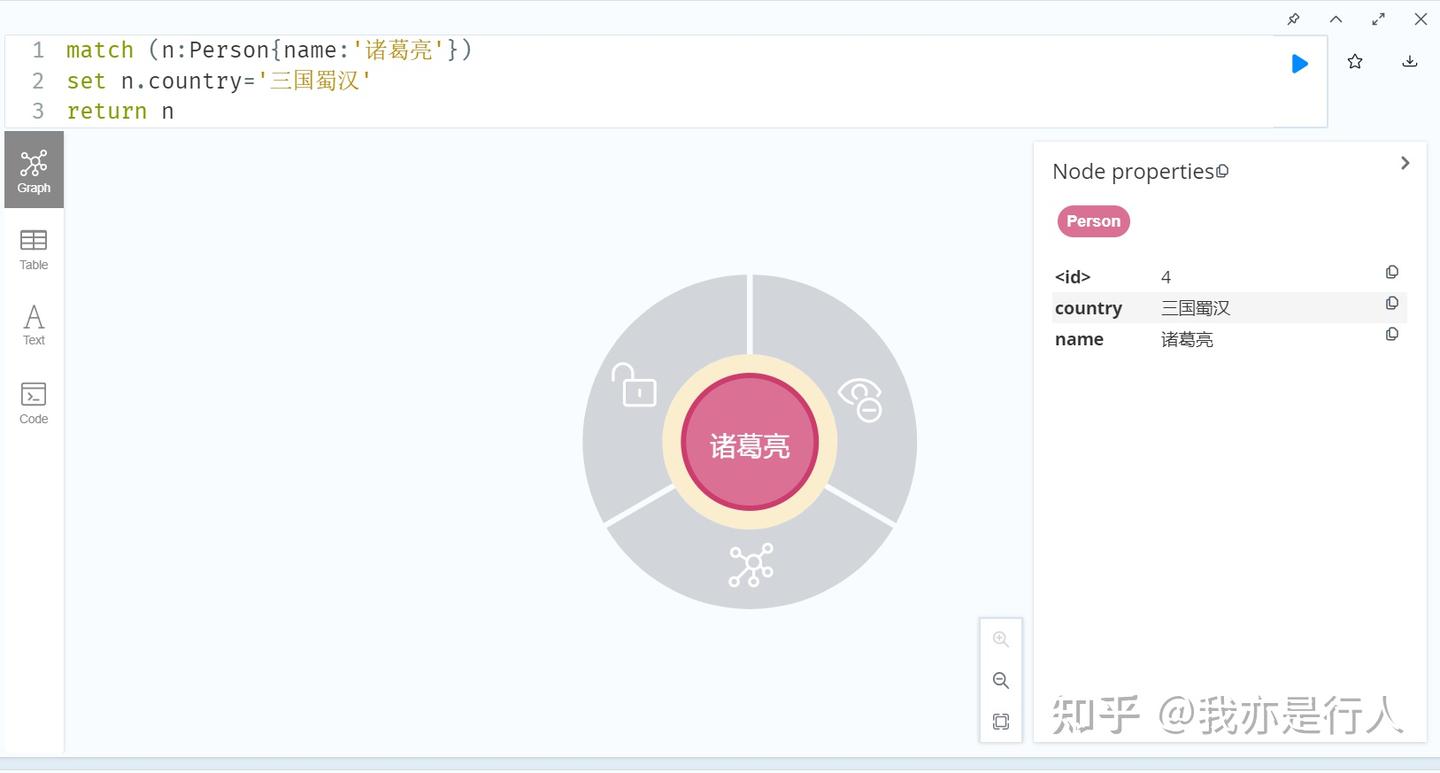Image resolution: width=1440 pixels, height=773 pixels.
Task: Download the query result
Action: pyautogui.click(x=1409, y=60)
